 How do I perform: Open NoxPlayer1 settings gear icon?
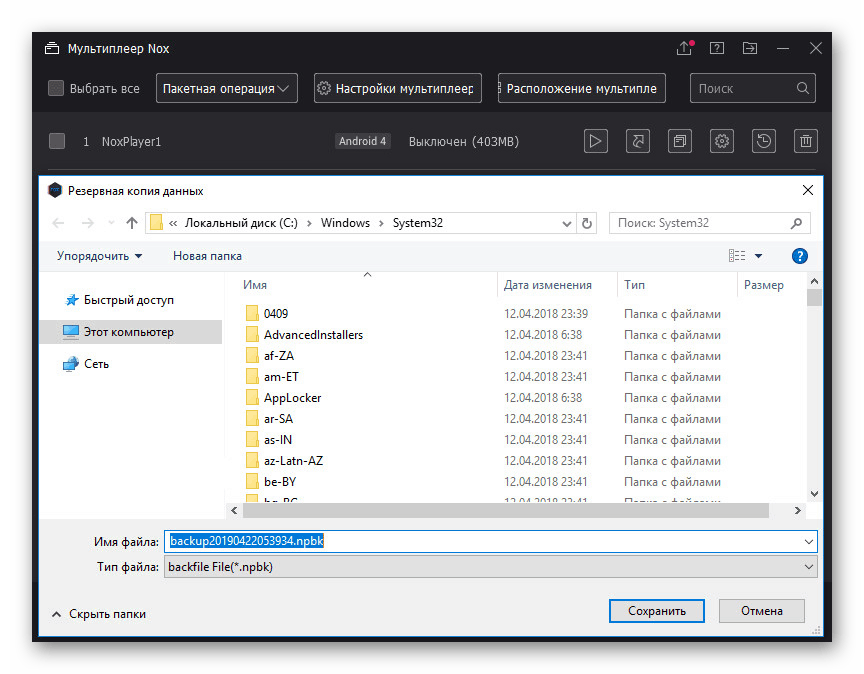(721, 141)
